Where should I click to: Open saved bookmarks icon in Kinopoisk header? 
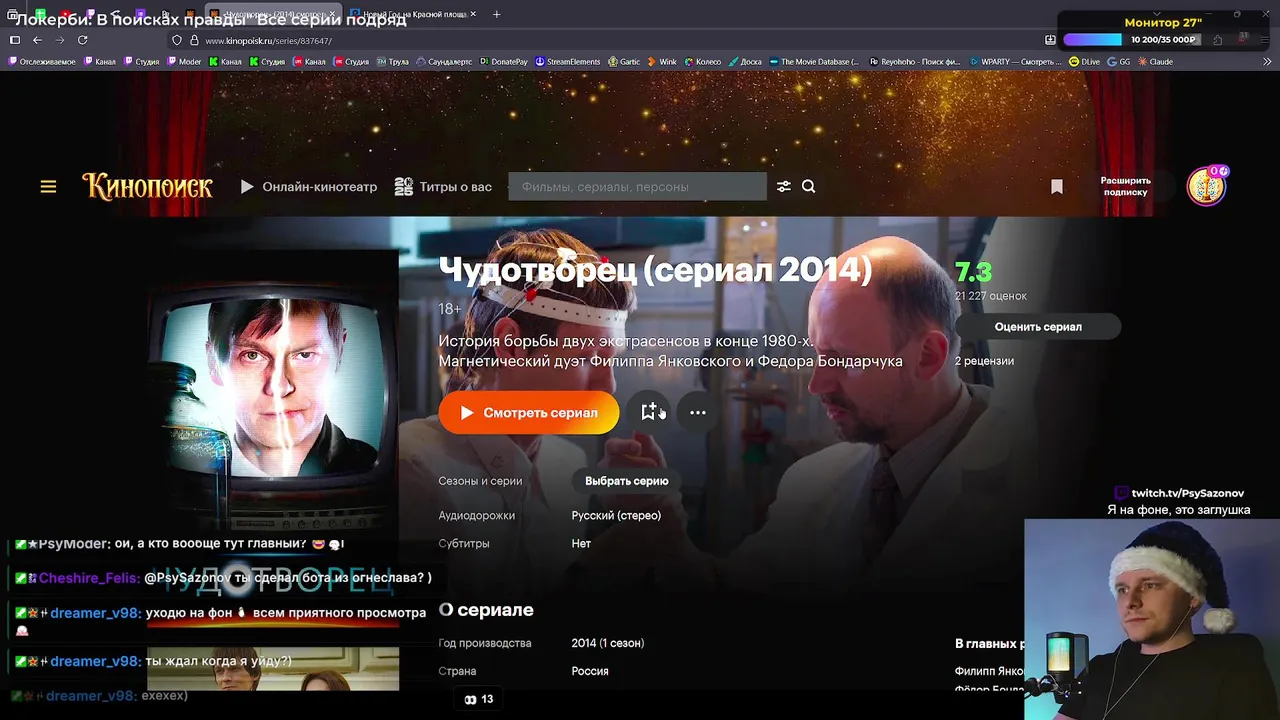(x=1057, y=186)
